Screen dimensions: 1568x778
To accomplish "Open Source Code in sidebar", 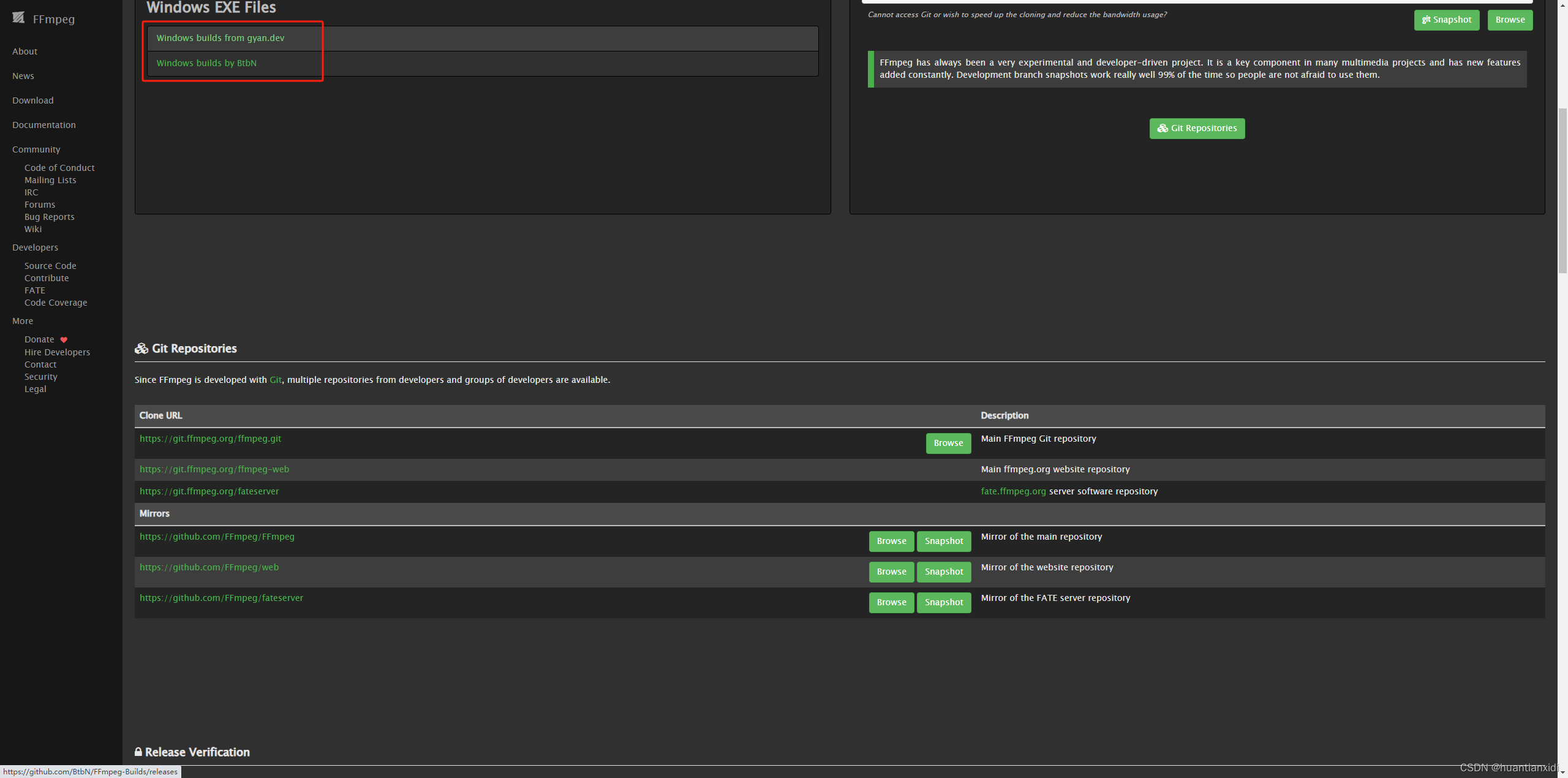I will tap(50, 266).
